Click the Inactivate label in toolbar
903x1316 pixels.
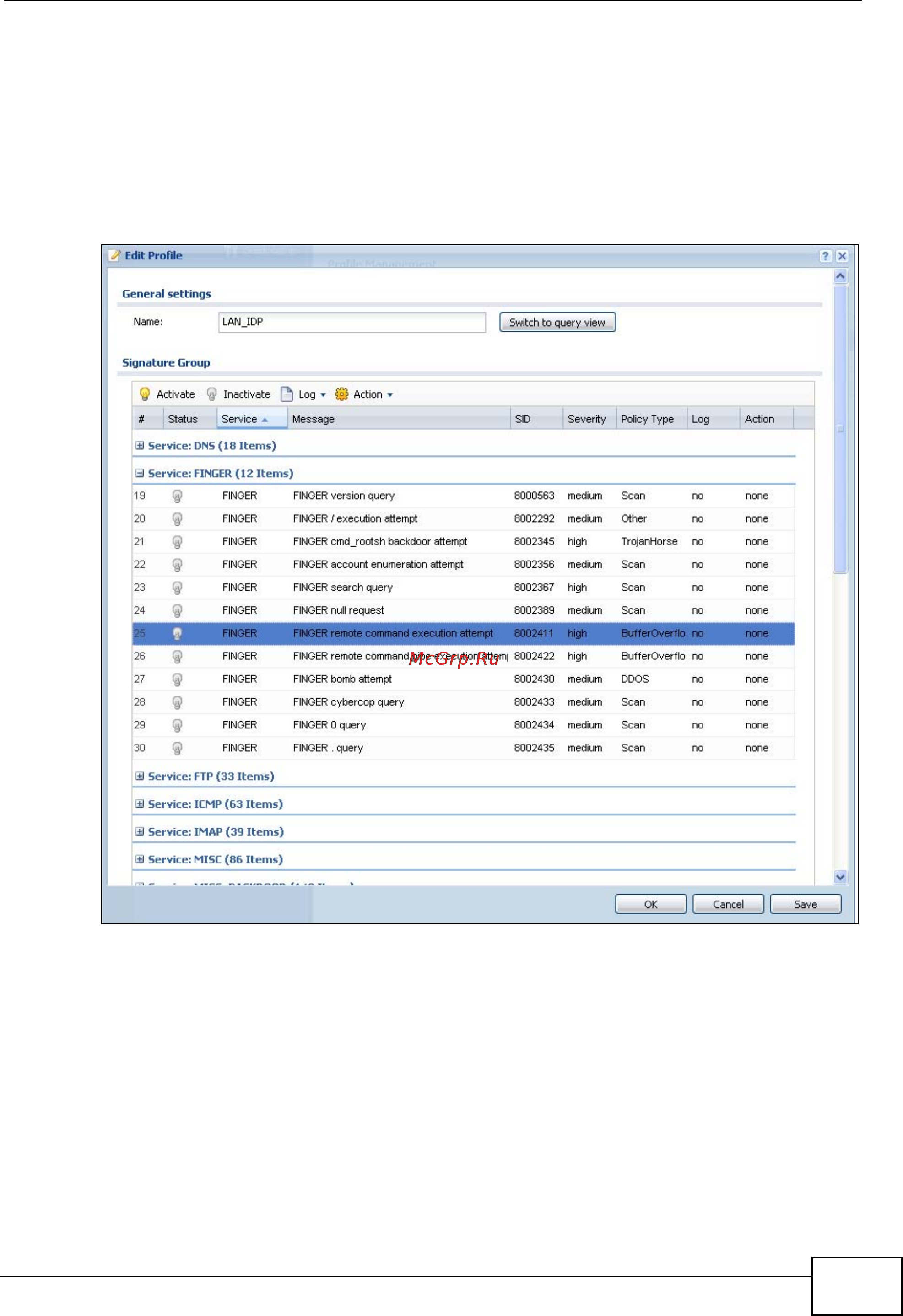[x=246, y=394]
